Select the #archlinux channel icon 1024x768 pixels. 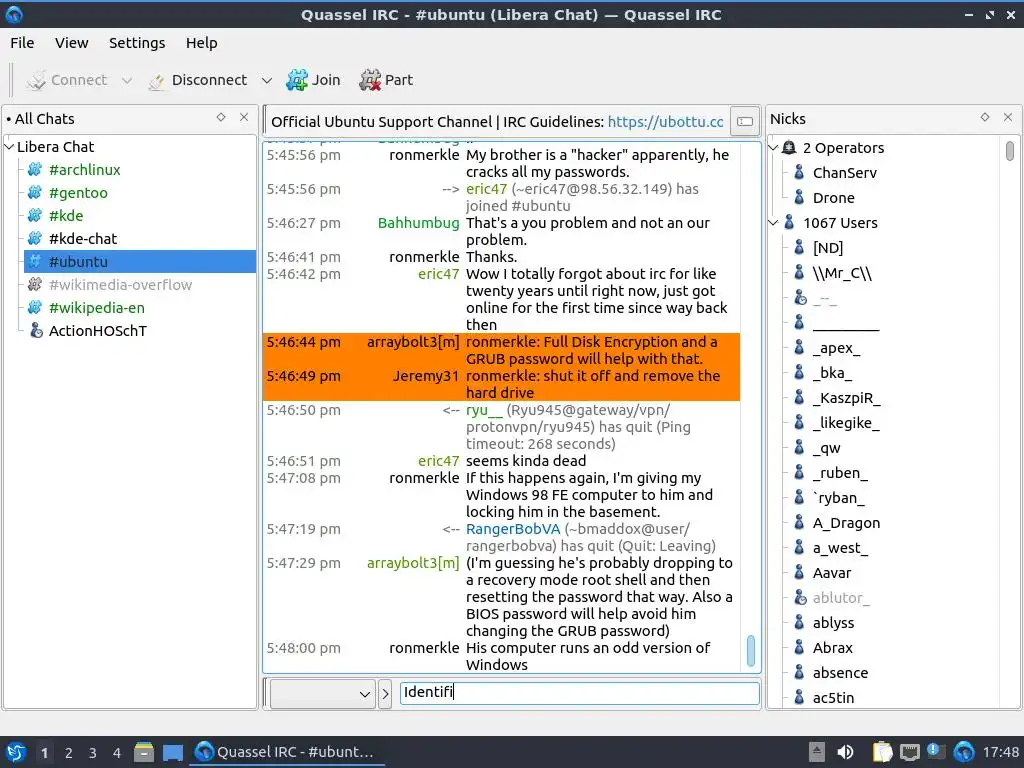click(35, 170)
